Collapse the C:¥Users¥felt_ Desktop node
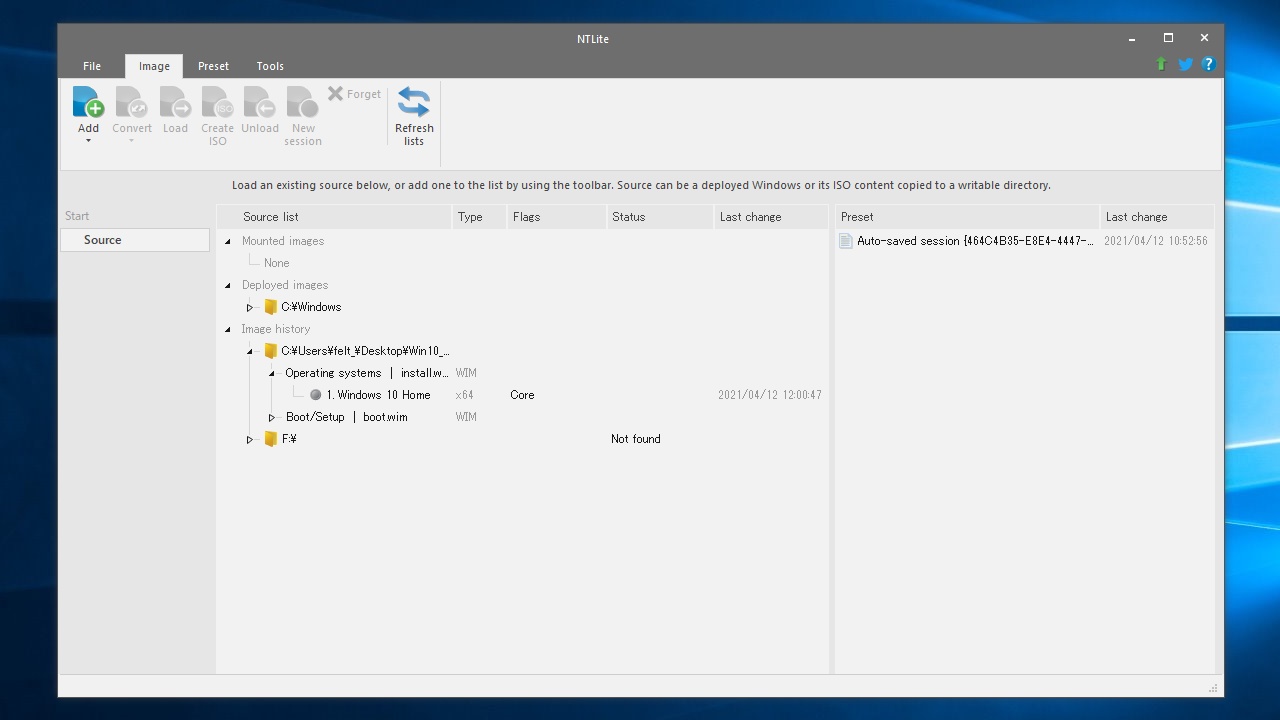 pos(250,351)
